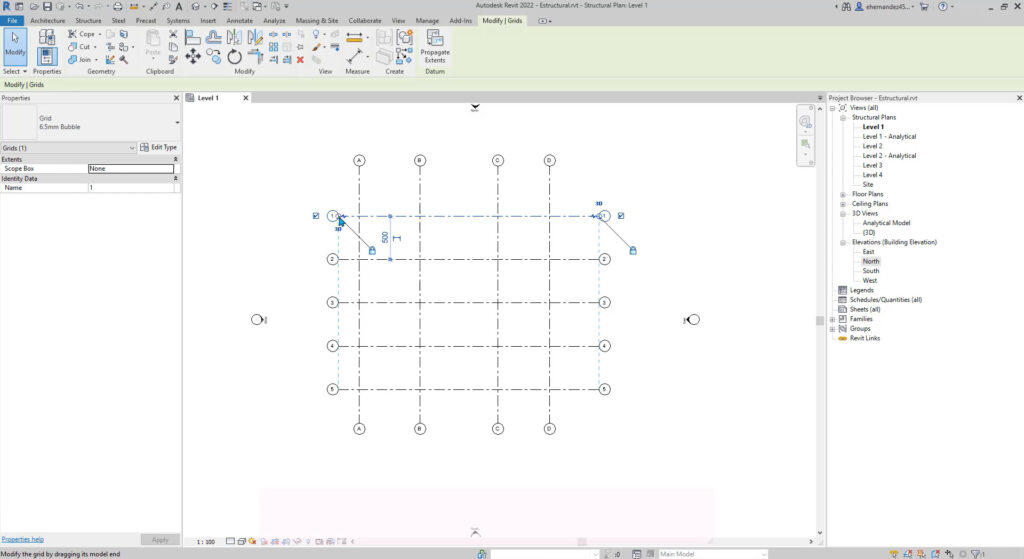Expand the Families node in Project Browser
This screenshot has width=1024, height=559.
[x=834, y=319]
